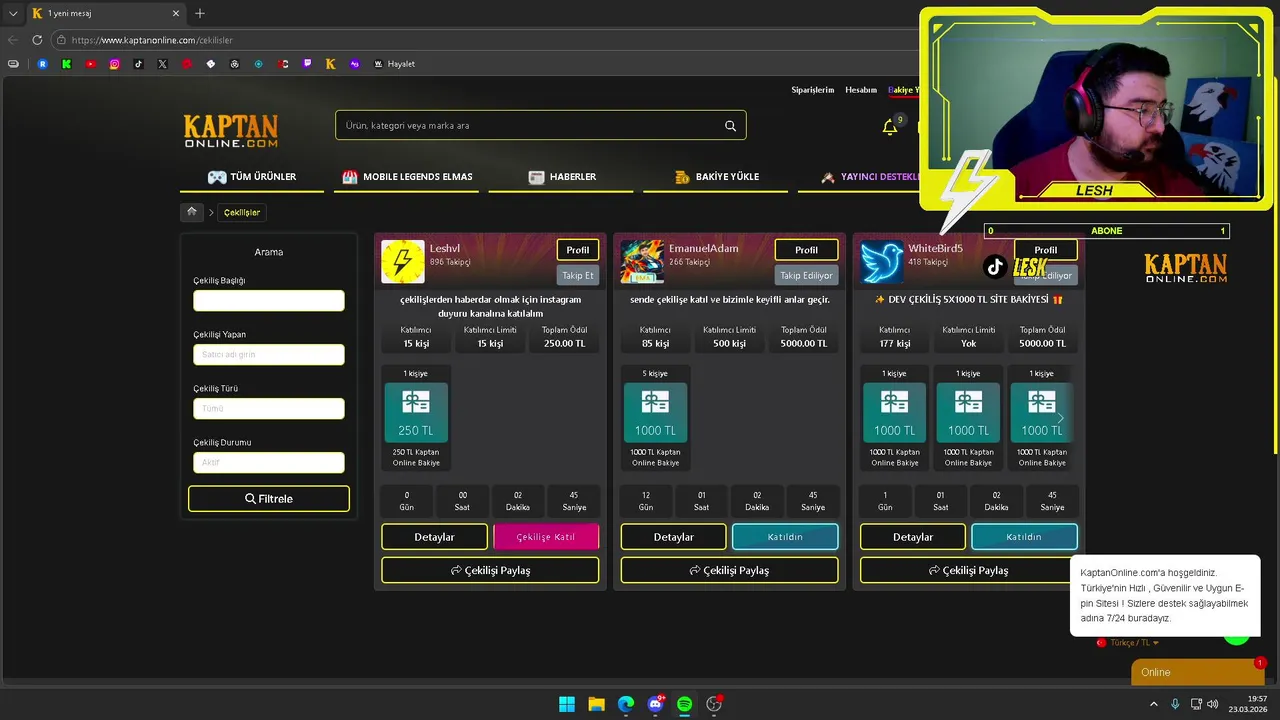Screen dimensions: 1280x720
Task: Click the Çekilişler breadcrumb
Action: [242, 212]
